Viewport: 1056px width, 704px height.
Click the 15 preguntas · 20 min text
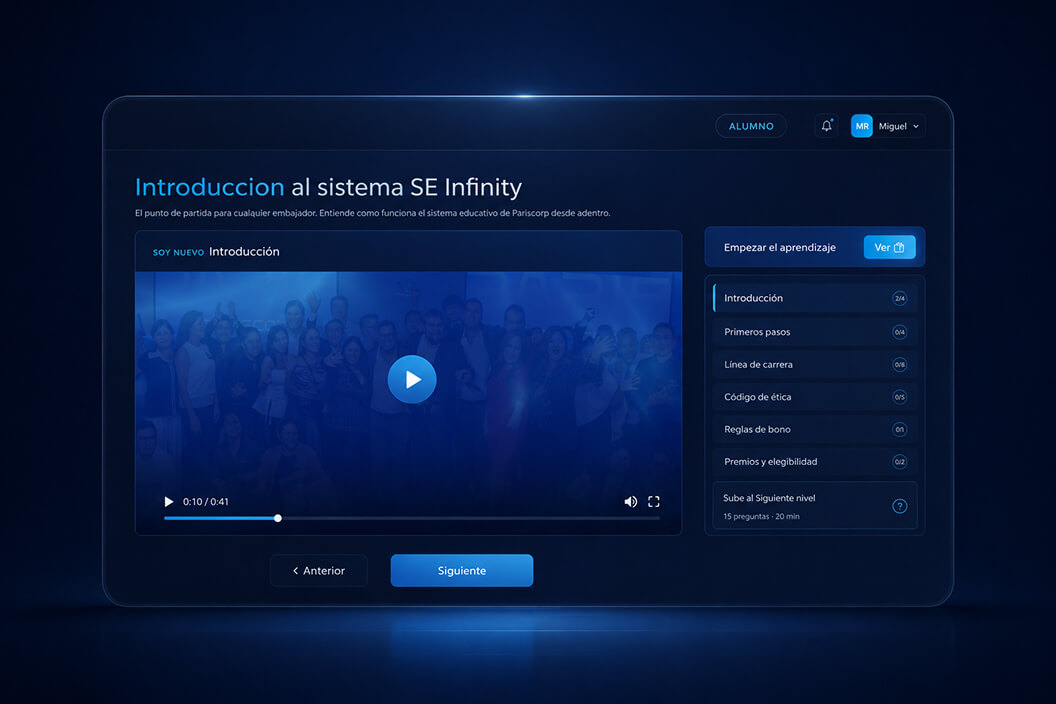click(x=762, y=517)
